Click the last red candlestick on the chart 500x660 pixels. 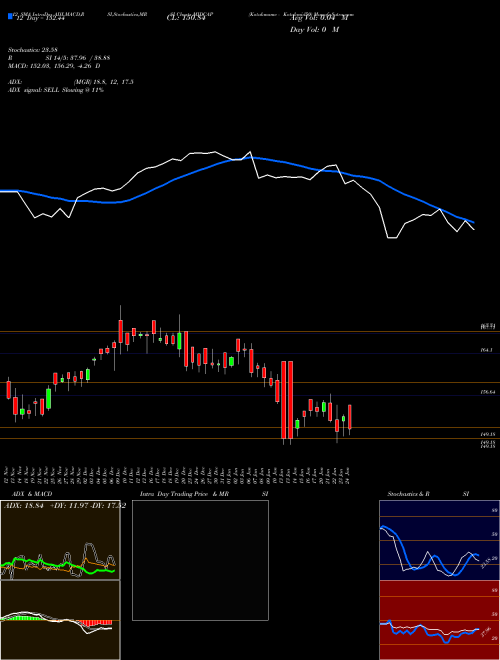pos(349,417)
